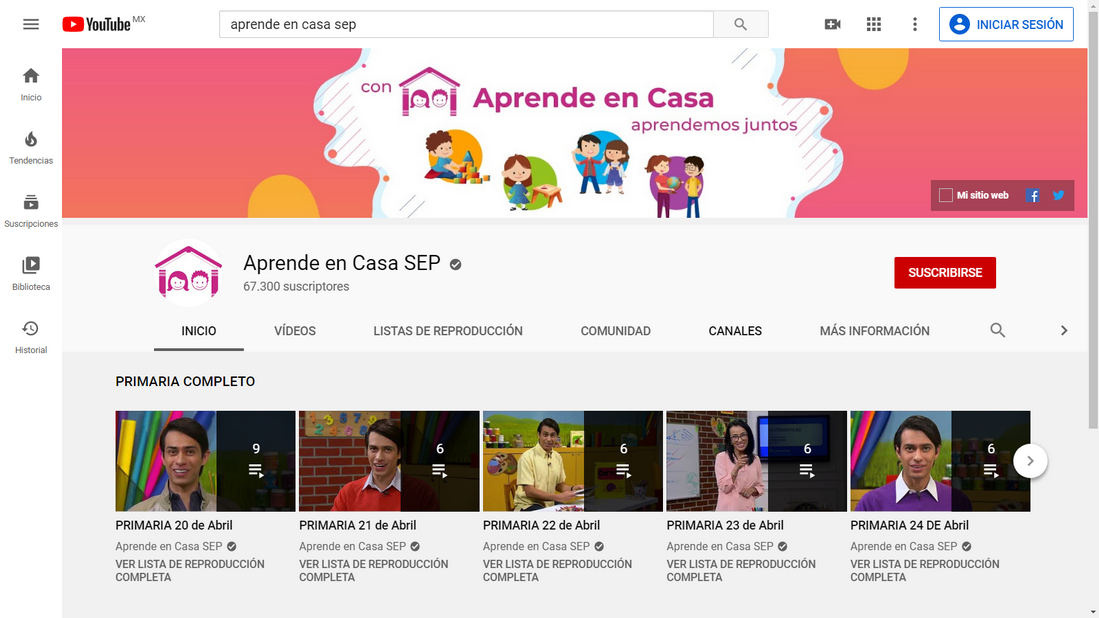The image size is (1099, 618).
Task: Click the search box text field
Action: (465, 25)
